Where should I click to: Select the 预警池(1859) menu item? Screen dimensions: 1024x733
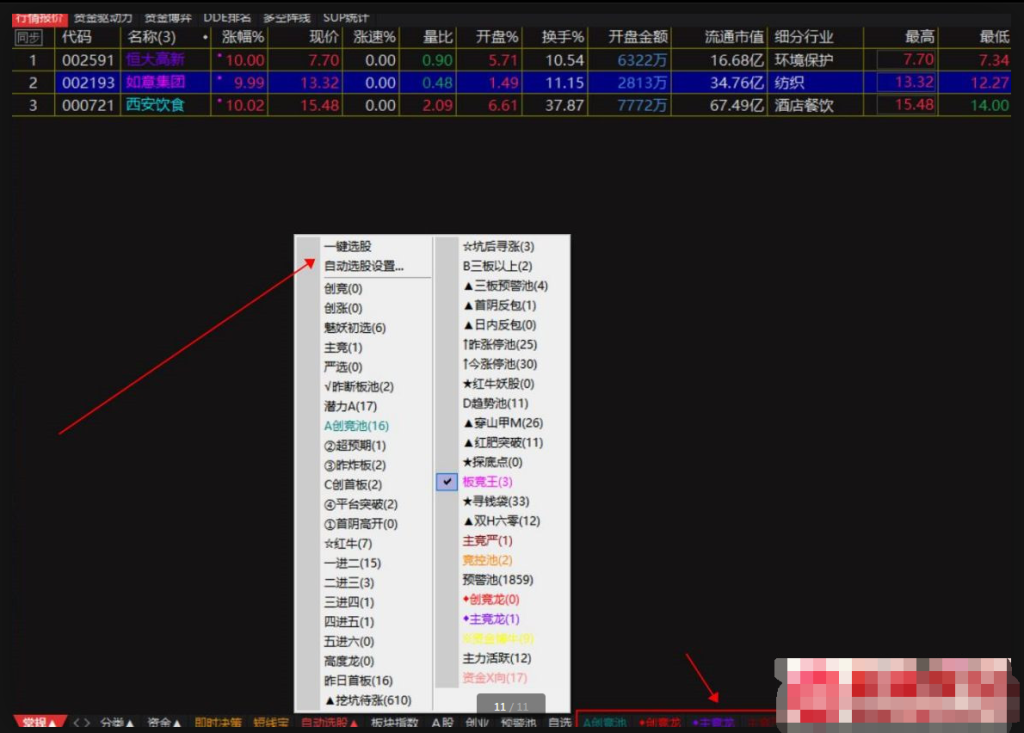(x=497, y=580)
